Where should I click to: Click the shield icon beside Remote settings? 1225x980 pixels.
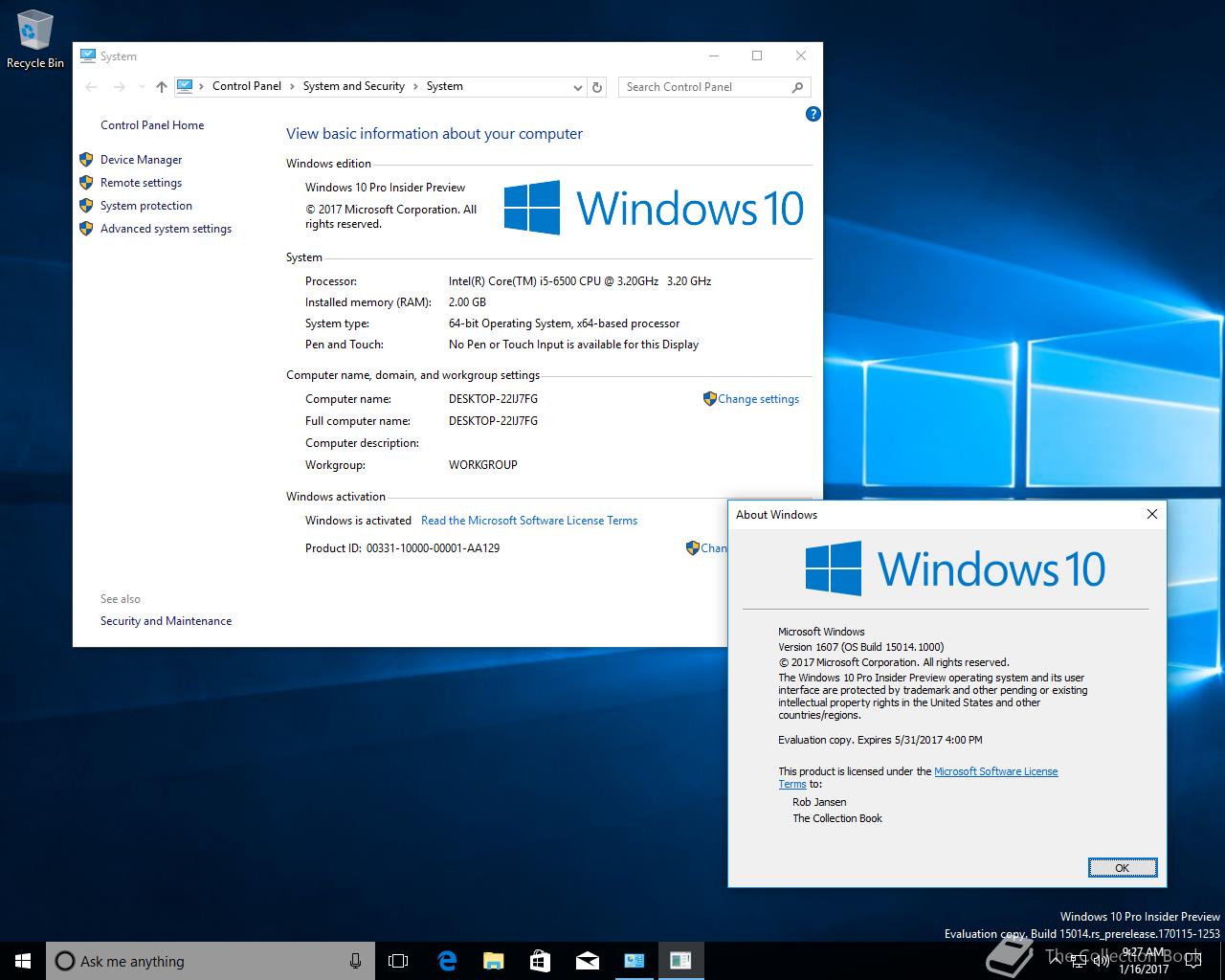pyautogui.click(x=86, y=183)
